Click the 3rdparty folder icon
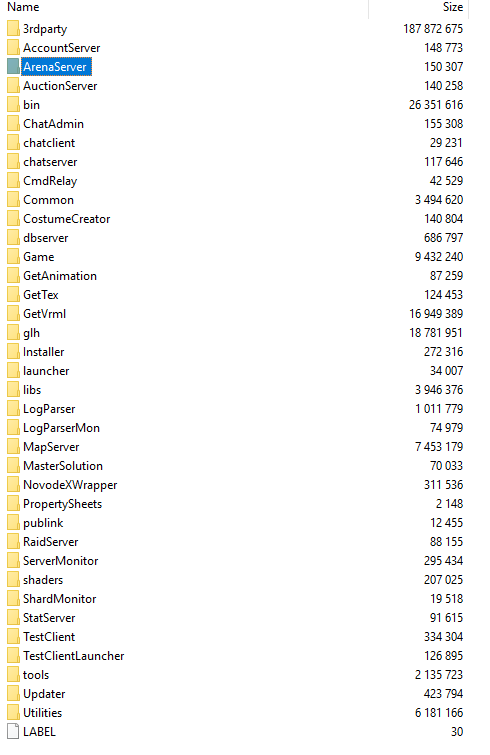Screen dimensions: 490x755 click(x=13, y=29)
